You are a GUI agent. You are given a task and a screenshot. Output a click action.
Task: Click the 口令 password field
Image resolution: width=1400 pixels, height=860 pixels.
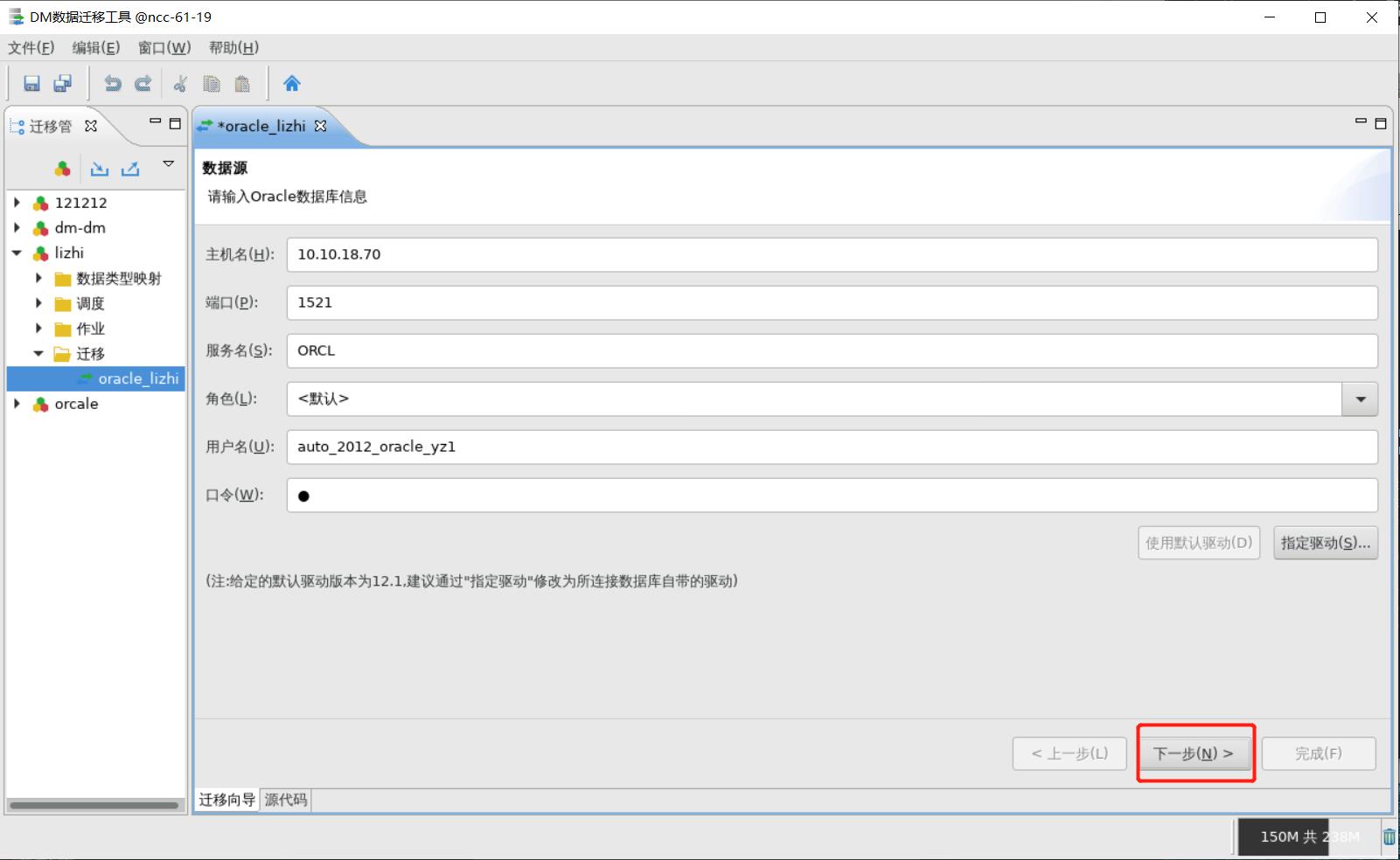[x=832, y=495]
